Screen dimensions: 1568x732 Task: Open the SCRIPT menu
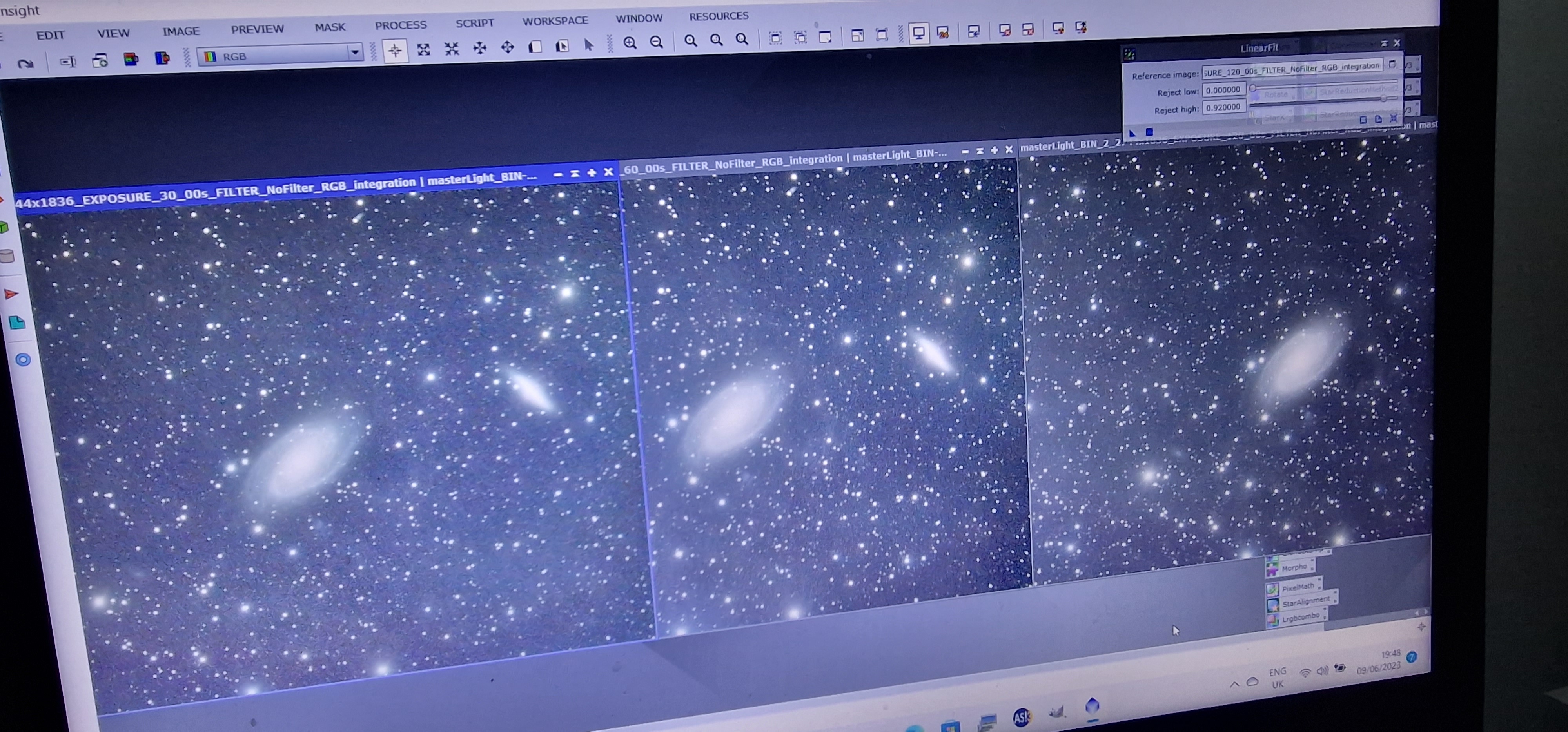click(475, 22)
